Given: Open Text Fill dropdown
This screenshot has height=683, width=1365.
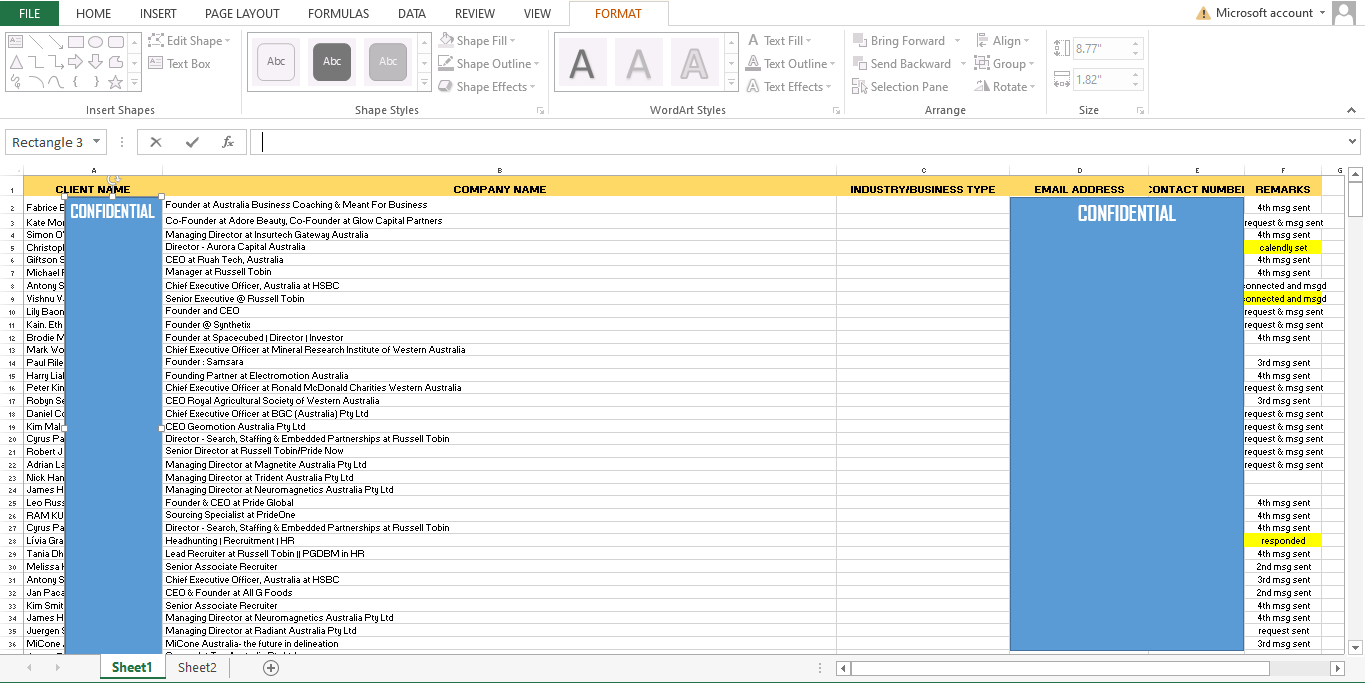Looking at the screenshot, I should pyautogui.click(x=779, y=40).
